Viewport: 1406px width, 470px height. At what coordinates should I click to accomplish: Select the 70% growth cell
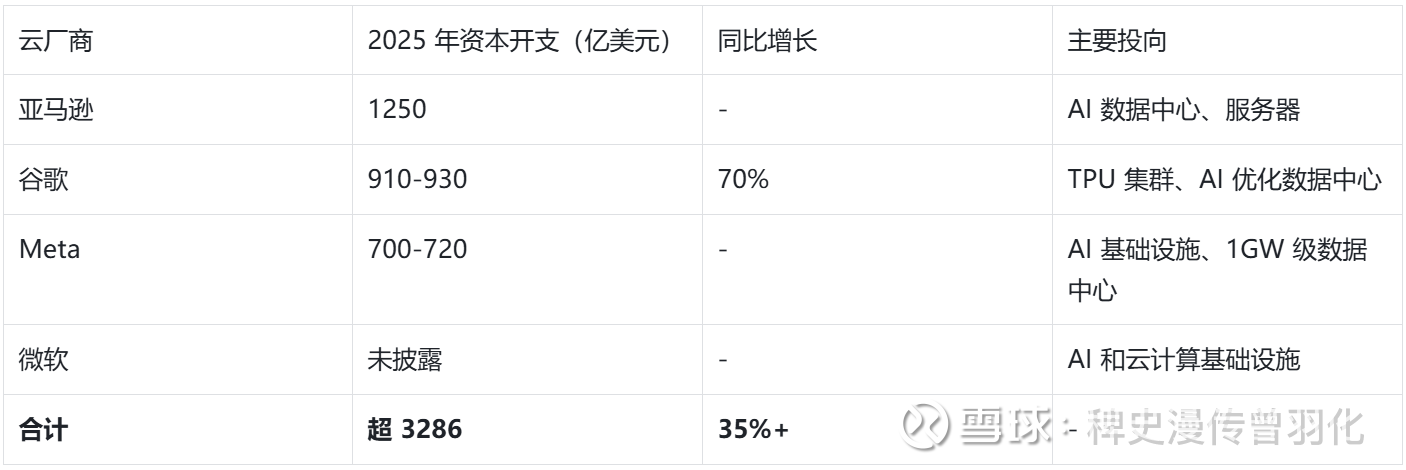click(x=743, y=180)
